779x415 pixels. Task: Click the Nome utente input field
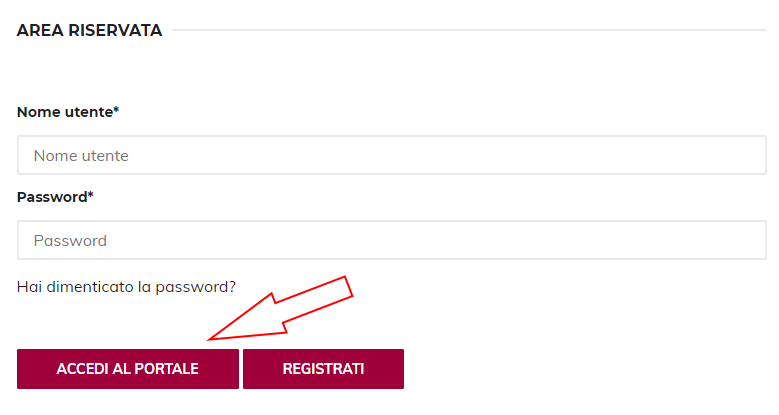tap(391, 156)
